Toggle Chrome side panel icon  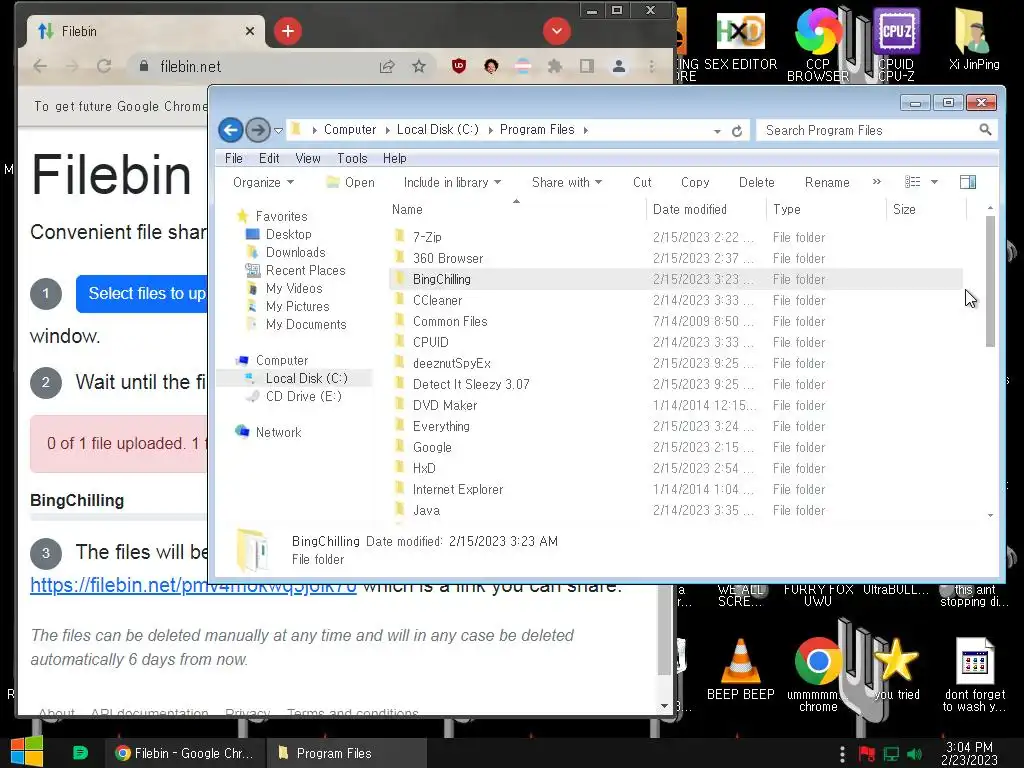tap(586, 66)
